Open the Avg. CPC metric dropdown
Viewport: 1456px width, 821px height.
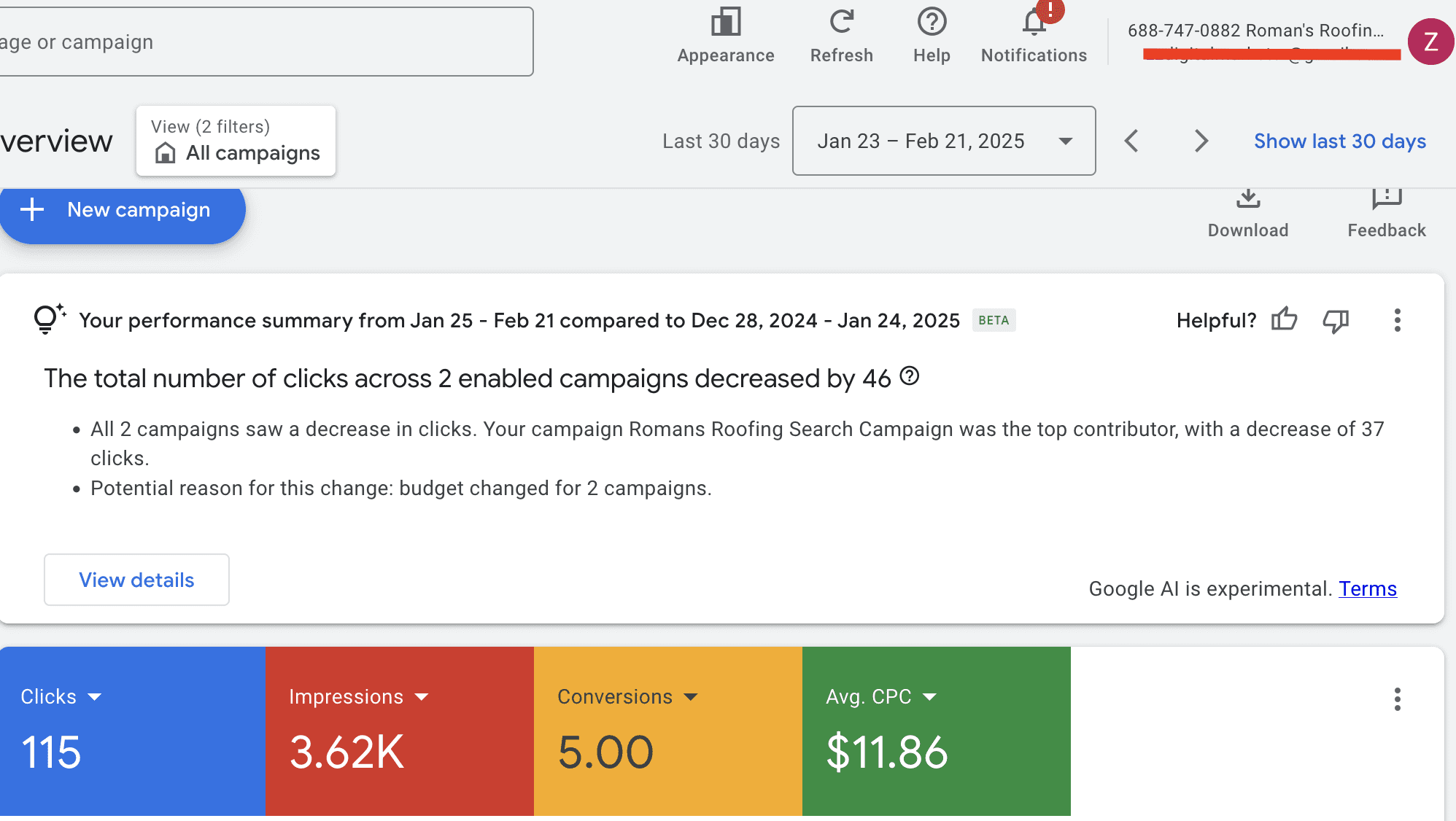(x=881, y=697)
